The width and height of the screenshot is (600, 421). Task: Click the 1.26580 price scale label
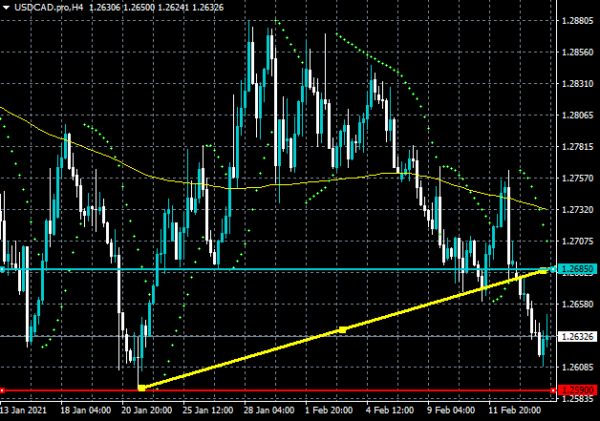pos(577,304)
